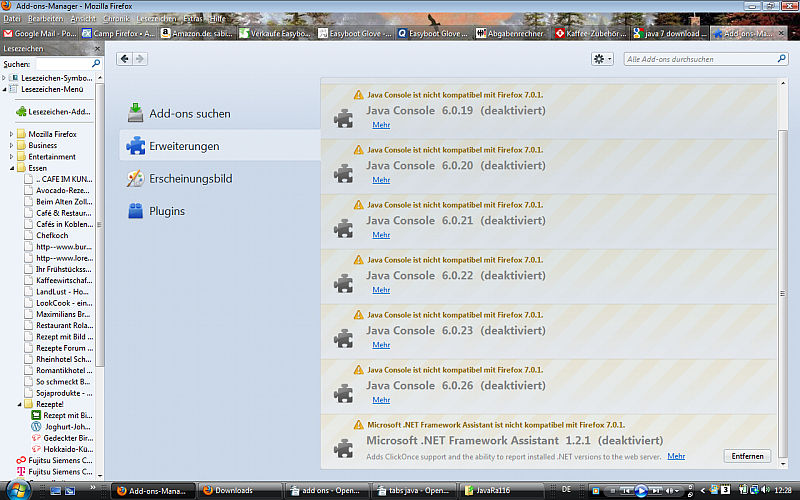Open the Datei menu
800x500 pixels.
click(x=12, y=18)
